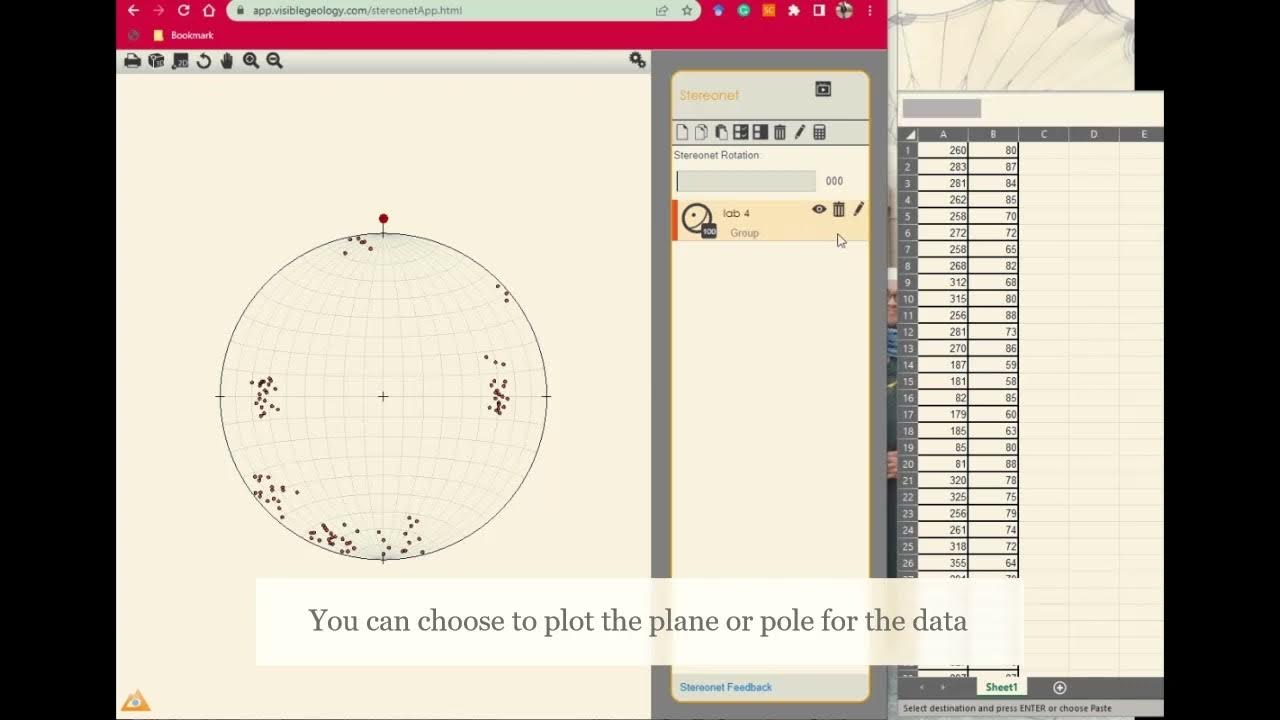Click the lab 4 stereonet group icon

click(697, 219)
